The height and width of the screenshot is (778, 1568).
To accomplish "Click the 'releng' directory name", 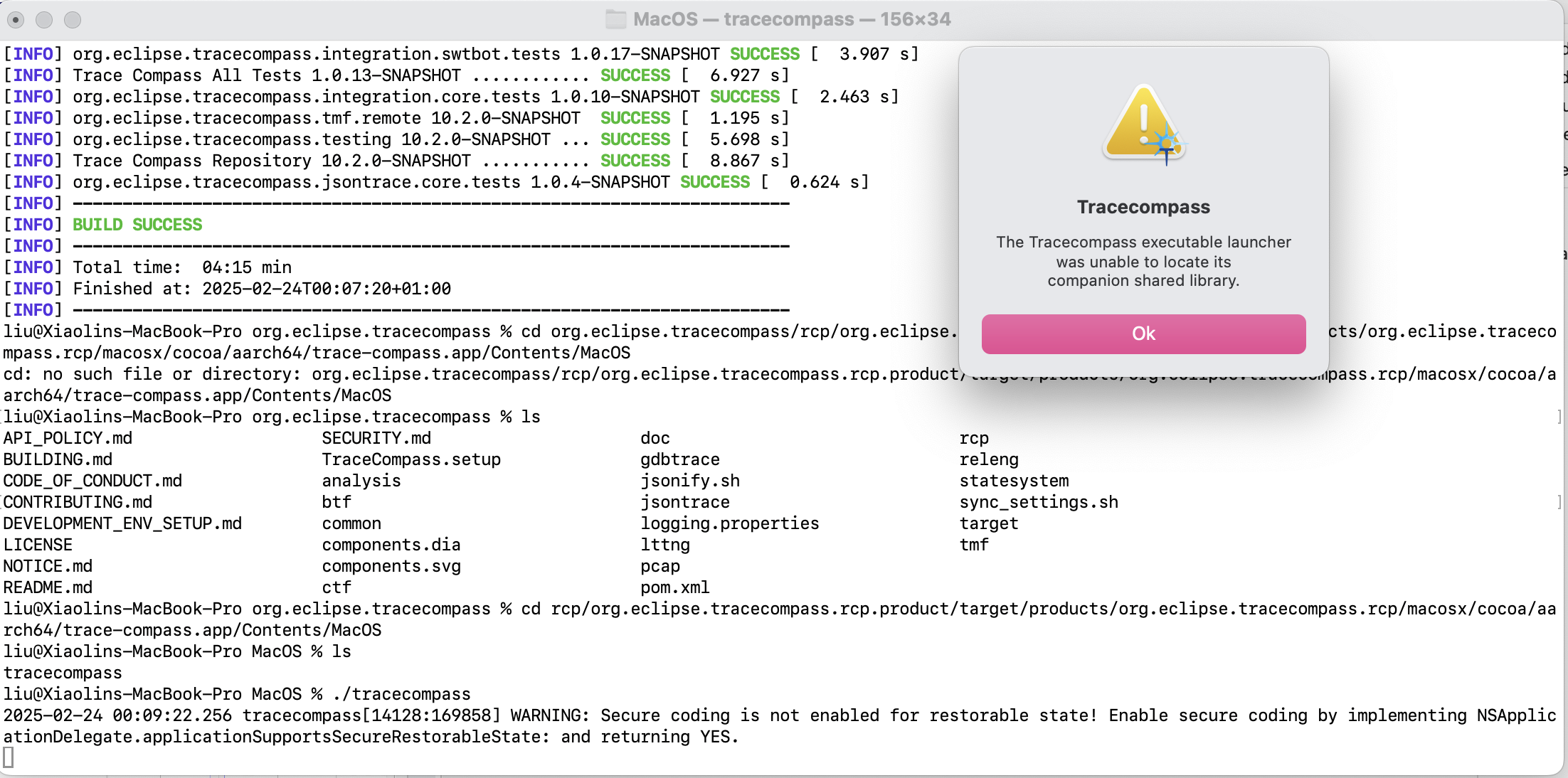I will coord(989,459).
